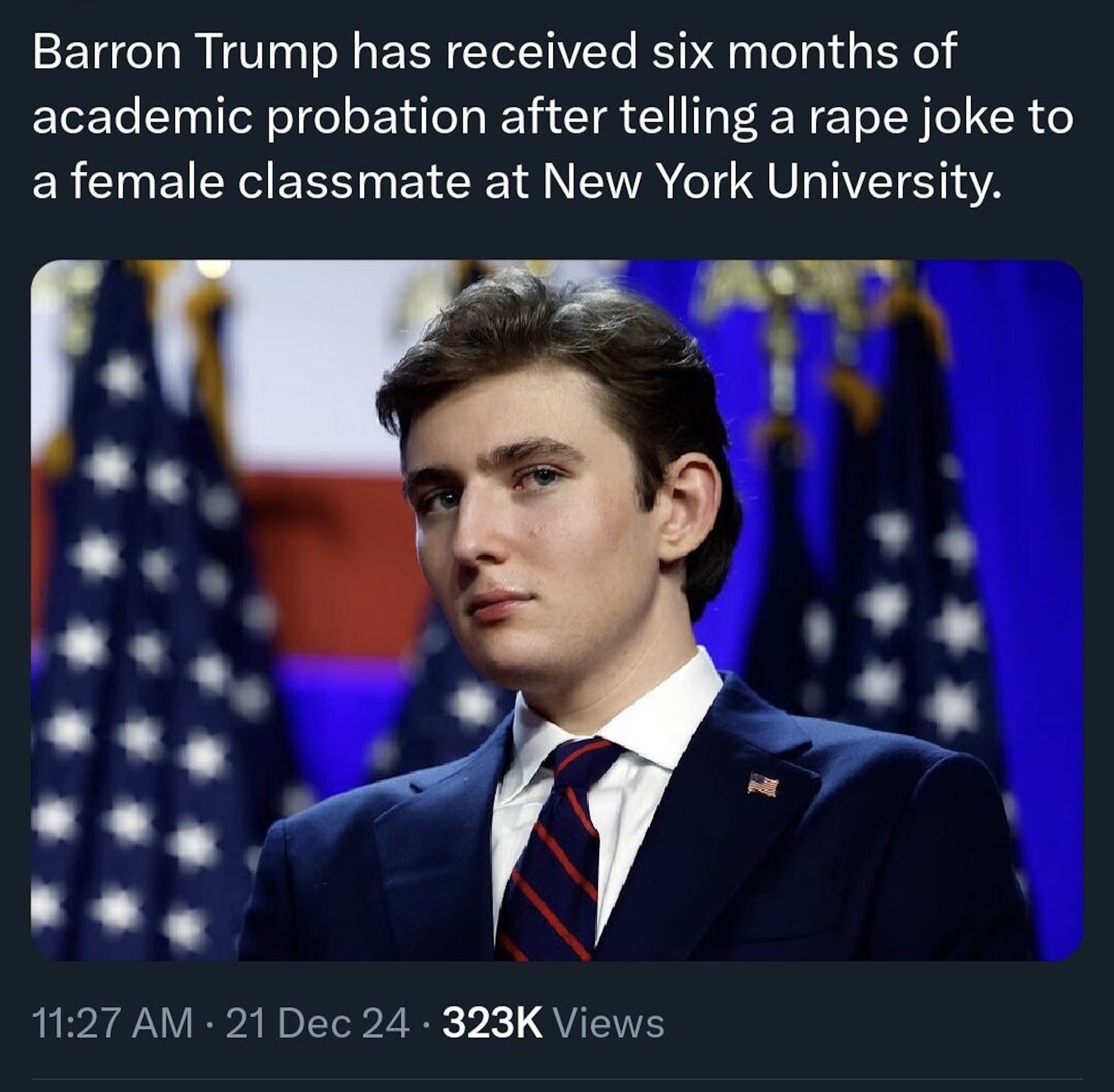Screen dimensions: 1114x1092
Task: Click the words academic probation
Action: click(x=259, y=117)
